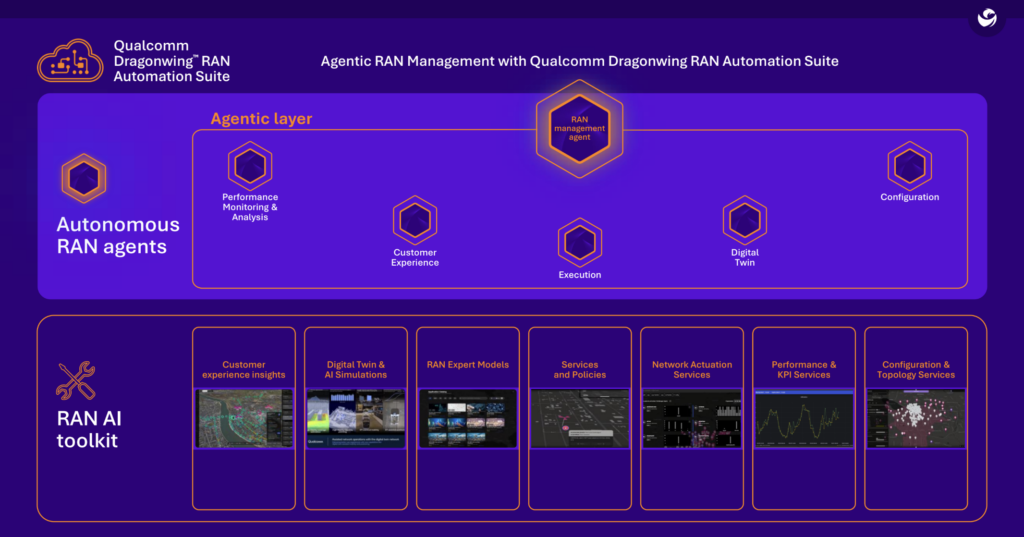Viewport: 1024px width, 537px height.
Task: Open the Network Actuation Services thumbnail
Action: click(x=692, y=419)
